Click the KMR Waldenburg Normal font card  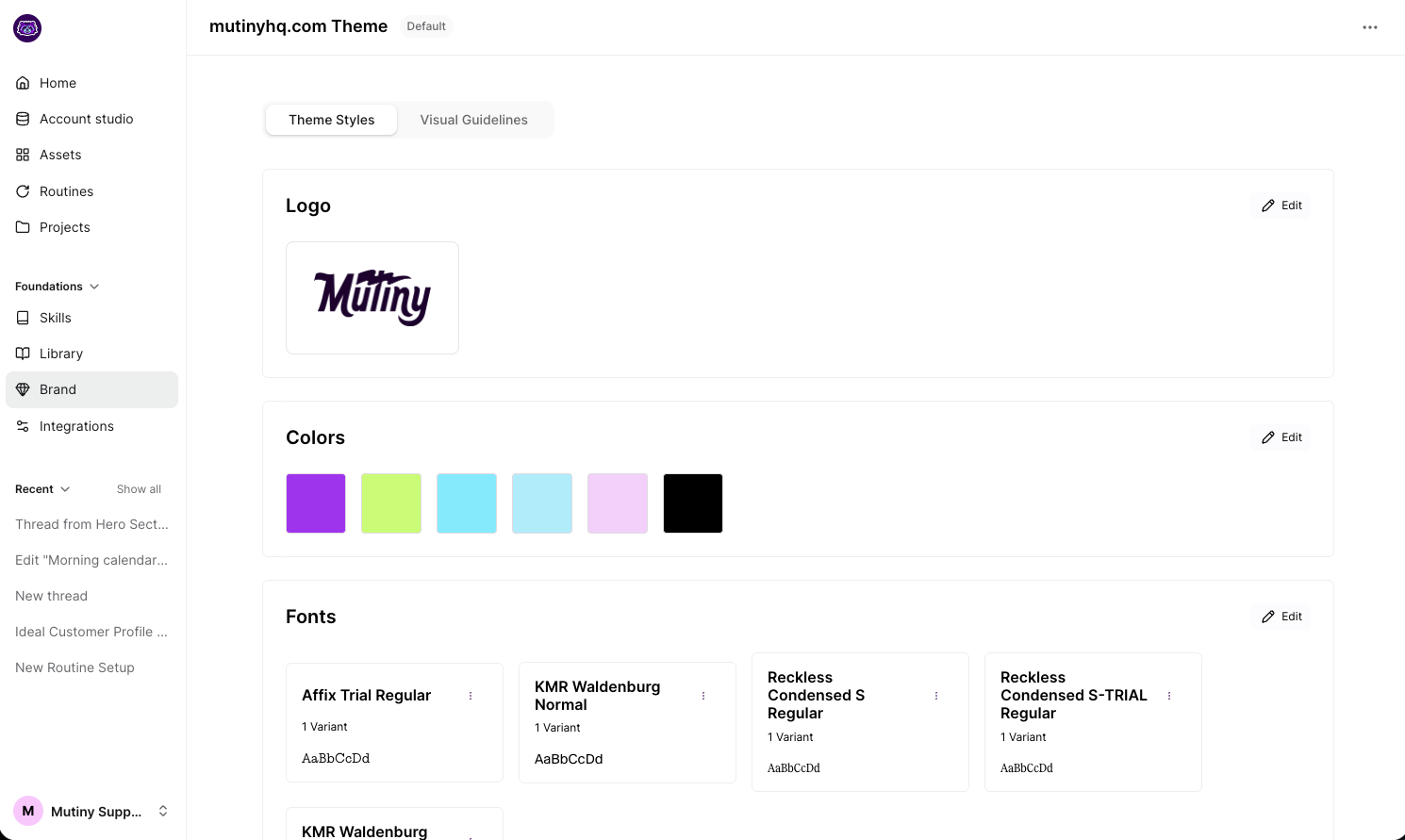(627, 722)
